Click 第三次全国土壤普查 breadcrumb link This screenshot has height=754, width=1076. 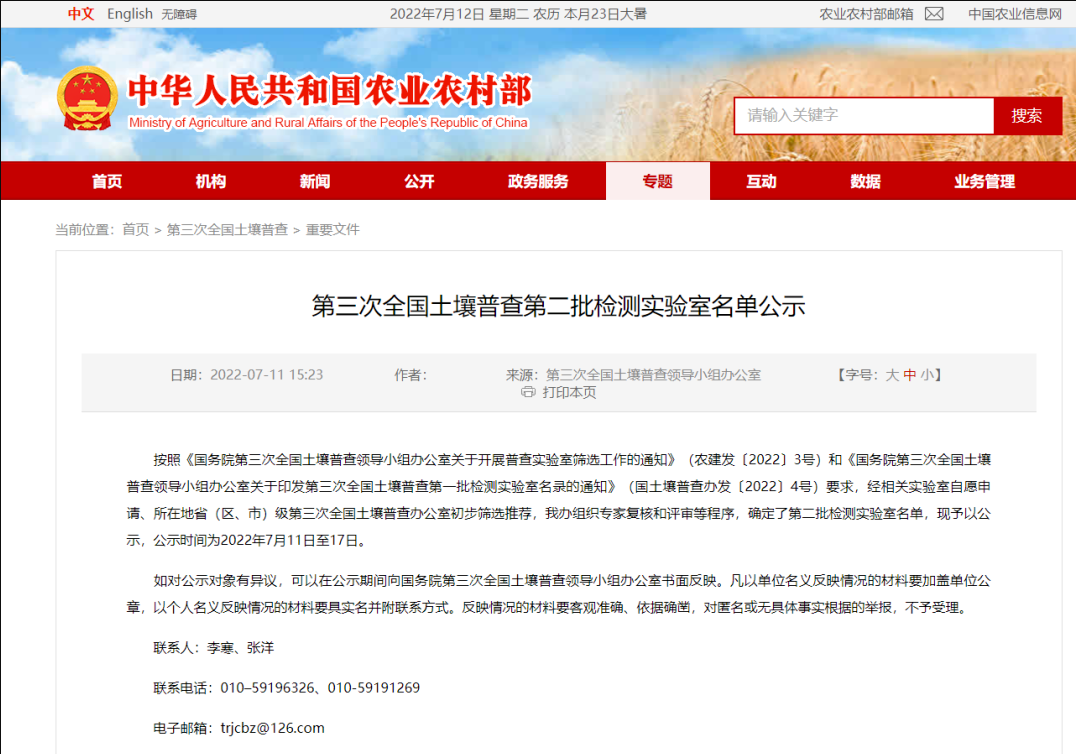pos(227,230)
